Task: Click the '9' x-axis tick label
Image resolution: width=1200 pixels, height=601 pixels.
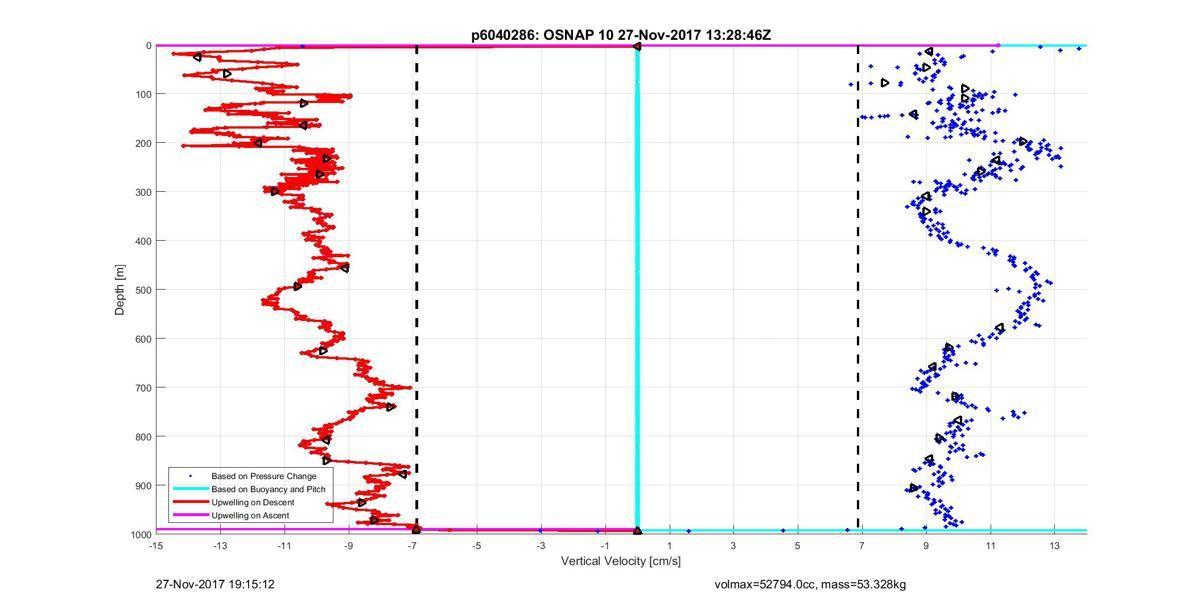Action: (x=926, y=546)
